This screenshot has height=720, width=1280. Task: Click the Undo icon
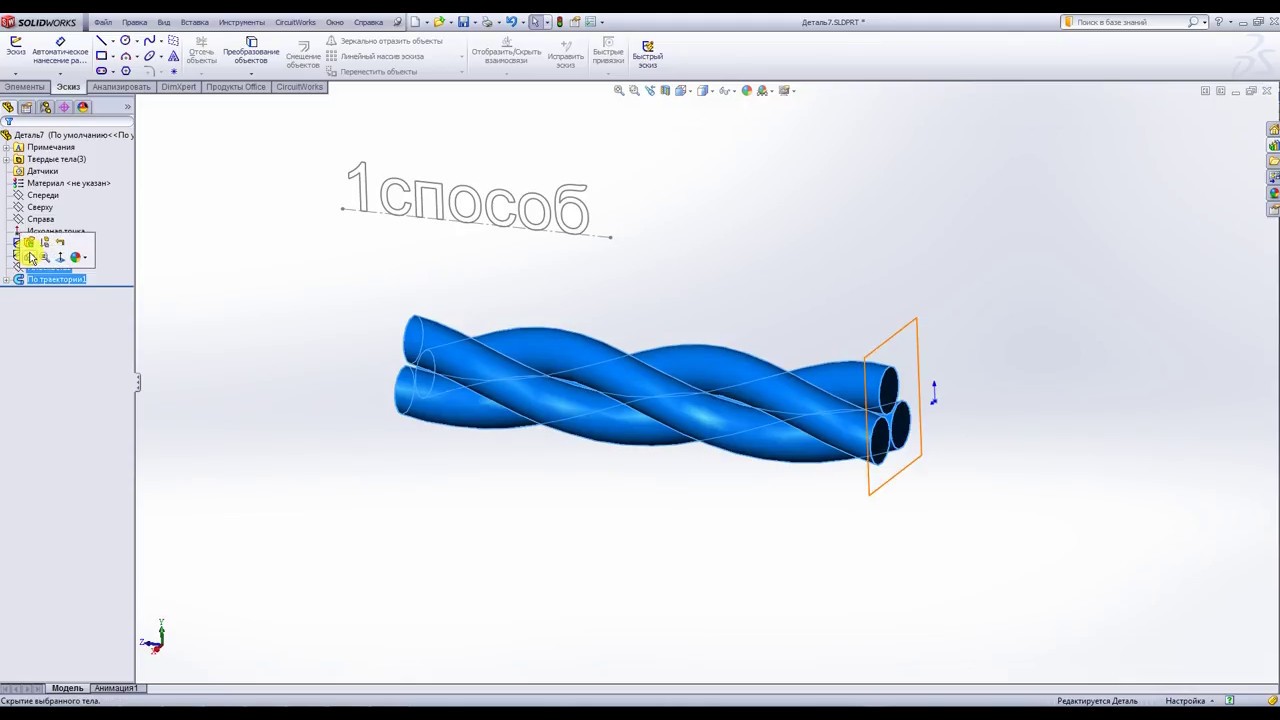coord(511,21)
